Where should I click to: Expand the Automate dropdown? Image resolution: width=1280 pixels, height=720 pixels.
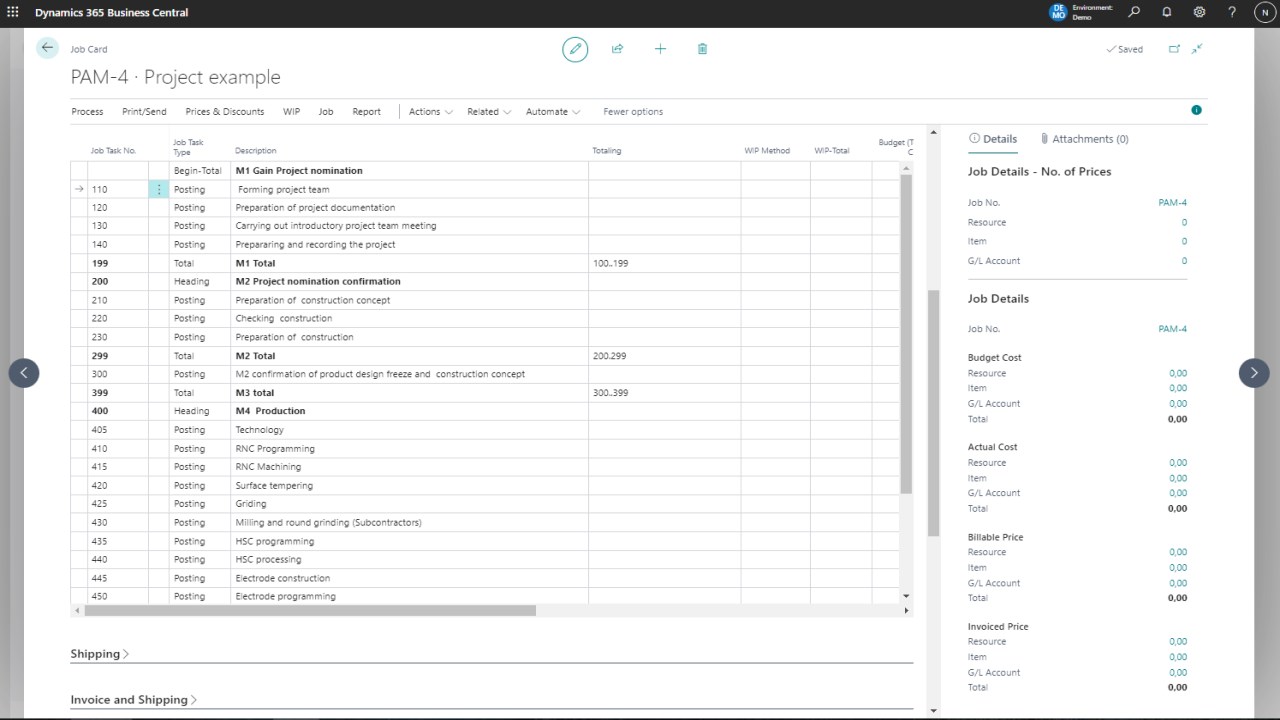click(x=553, y=111)
